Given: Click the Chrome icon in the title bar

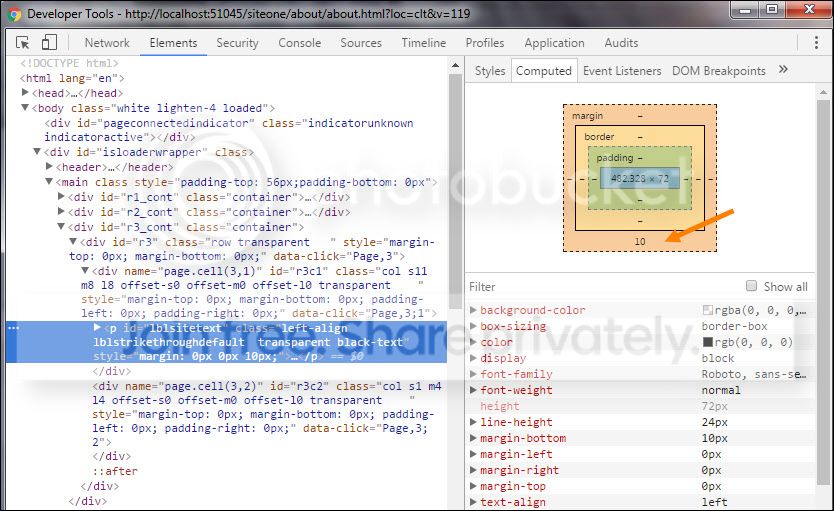Looking at the screenshot, I should click(14, 13).
